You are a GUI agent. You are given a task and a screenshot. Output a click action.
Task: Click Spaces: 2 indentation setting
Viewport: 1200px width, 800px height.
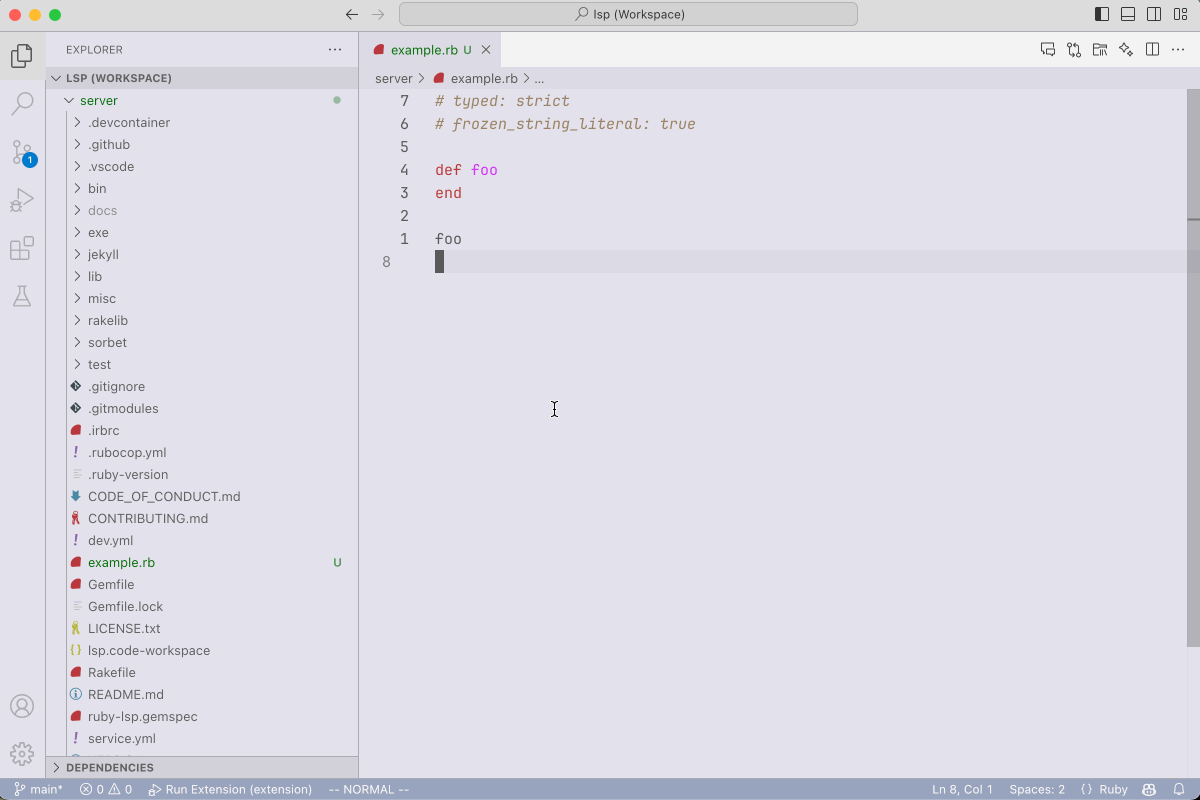[x=1037, y=789]
